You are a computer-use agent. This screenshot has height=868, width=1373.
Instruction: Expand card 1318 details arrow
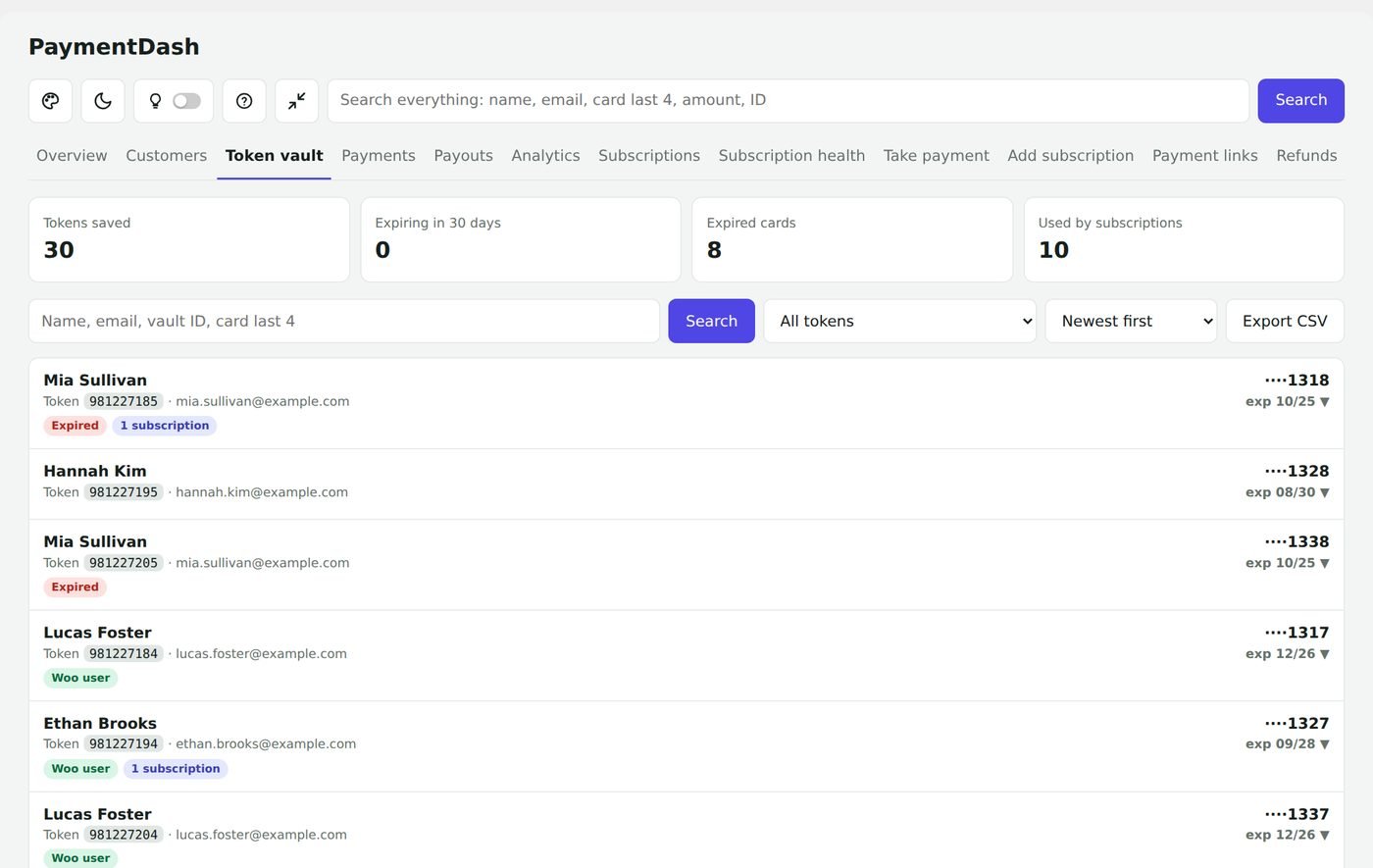pyautogui.click(x=1325, y=402)
